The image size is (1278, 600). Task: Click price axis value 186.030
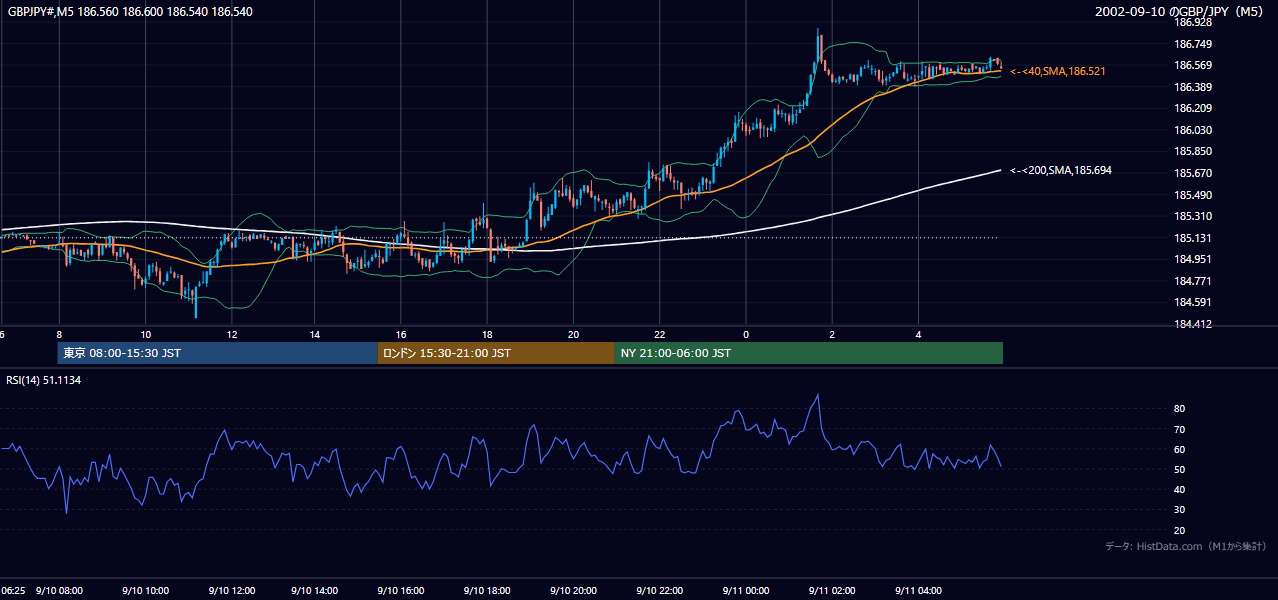[x=1193, y=130]
